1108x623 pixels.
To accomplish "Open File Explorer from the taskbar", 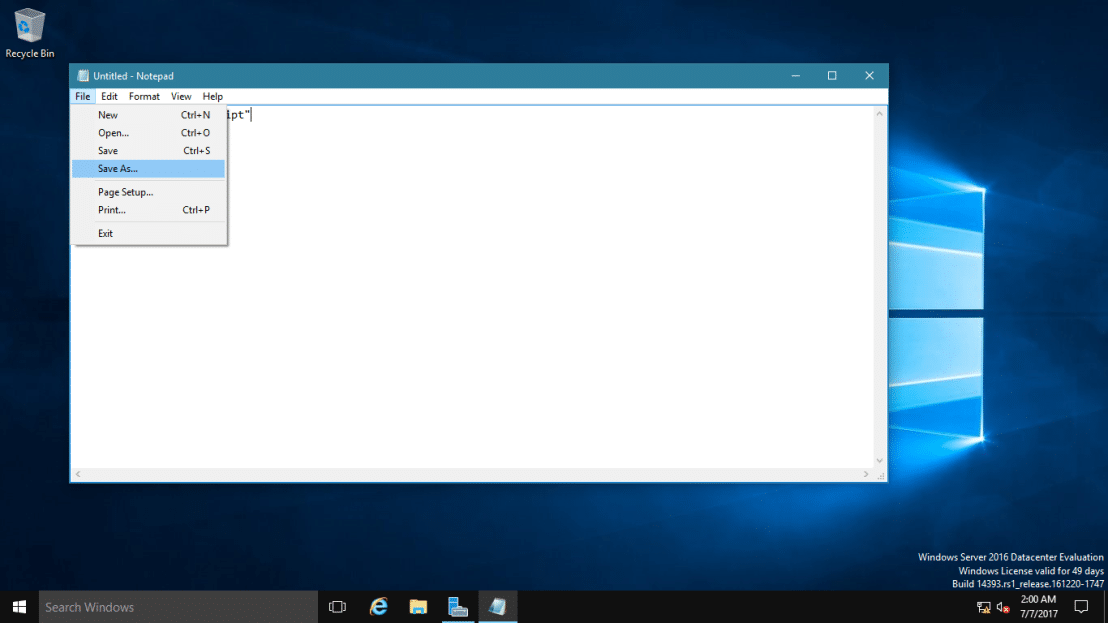I will point(418,607).
